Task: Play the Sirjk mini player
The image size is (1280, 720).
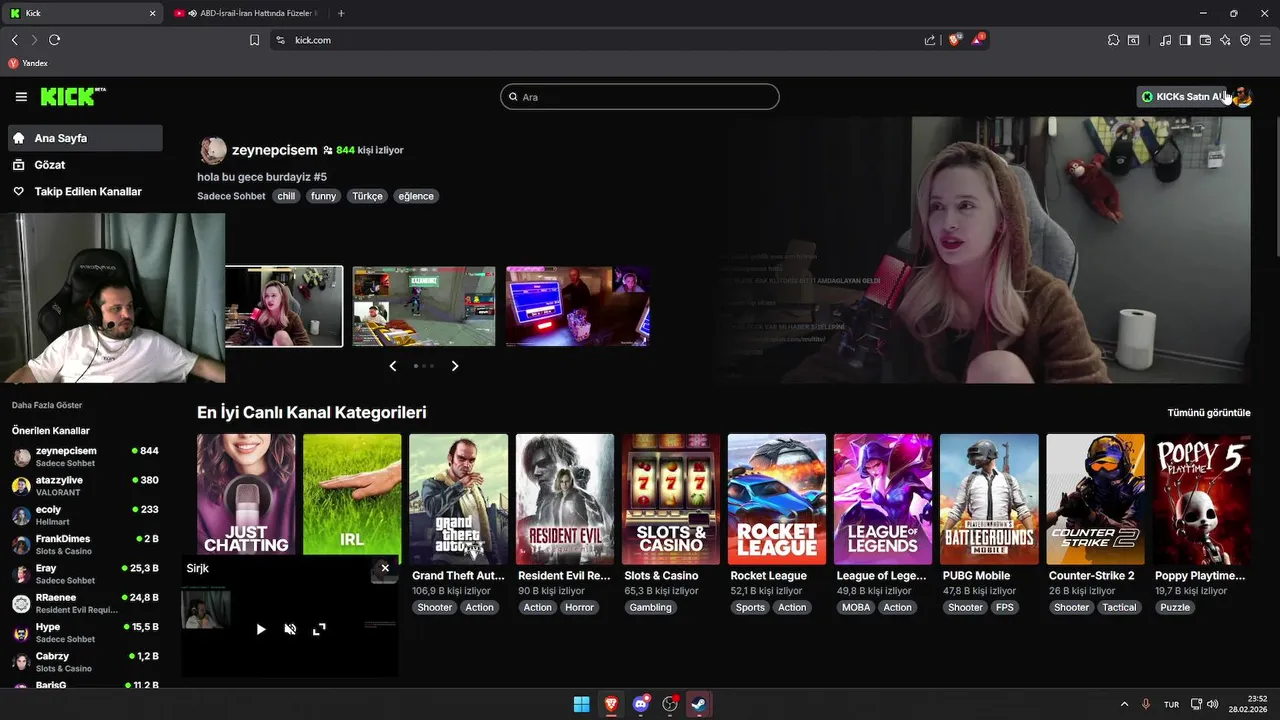Action: point(261,629)
